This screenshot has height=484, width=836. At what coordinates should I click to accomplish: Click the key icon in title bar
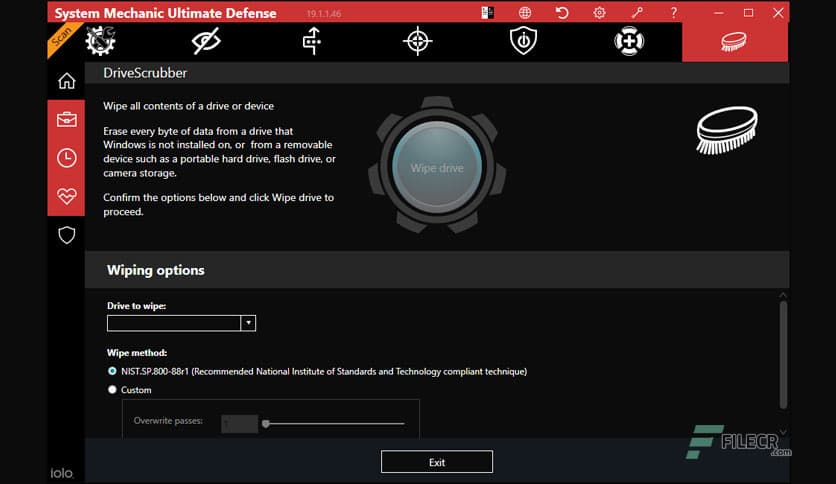(x=637, y=12)
